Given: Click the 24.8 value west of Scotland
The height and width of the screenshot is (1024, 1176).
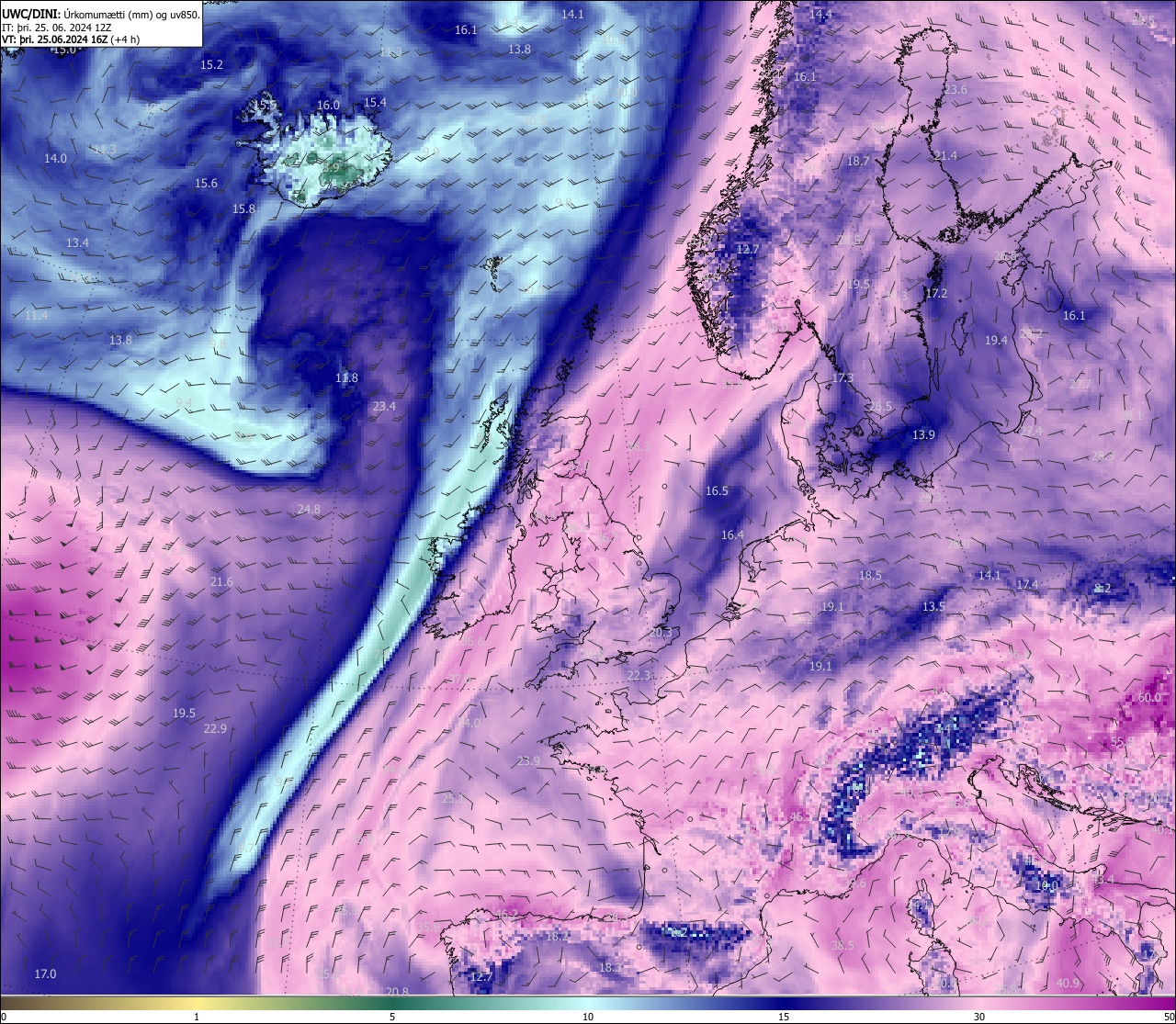Looking at the screenshot, I should point(309,510).
